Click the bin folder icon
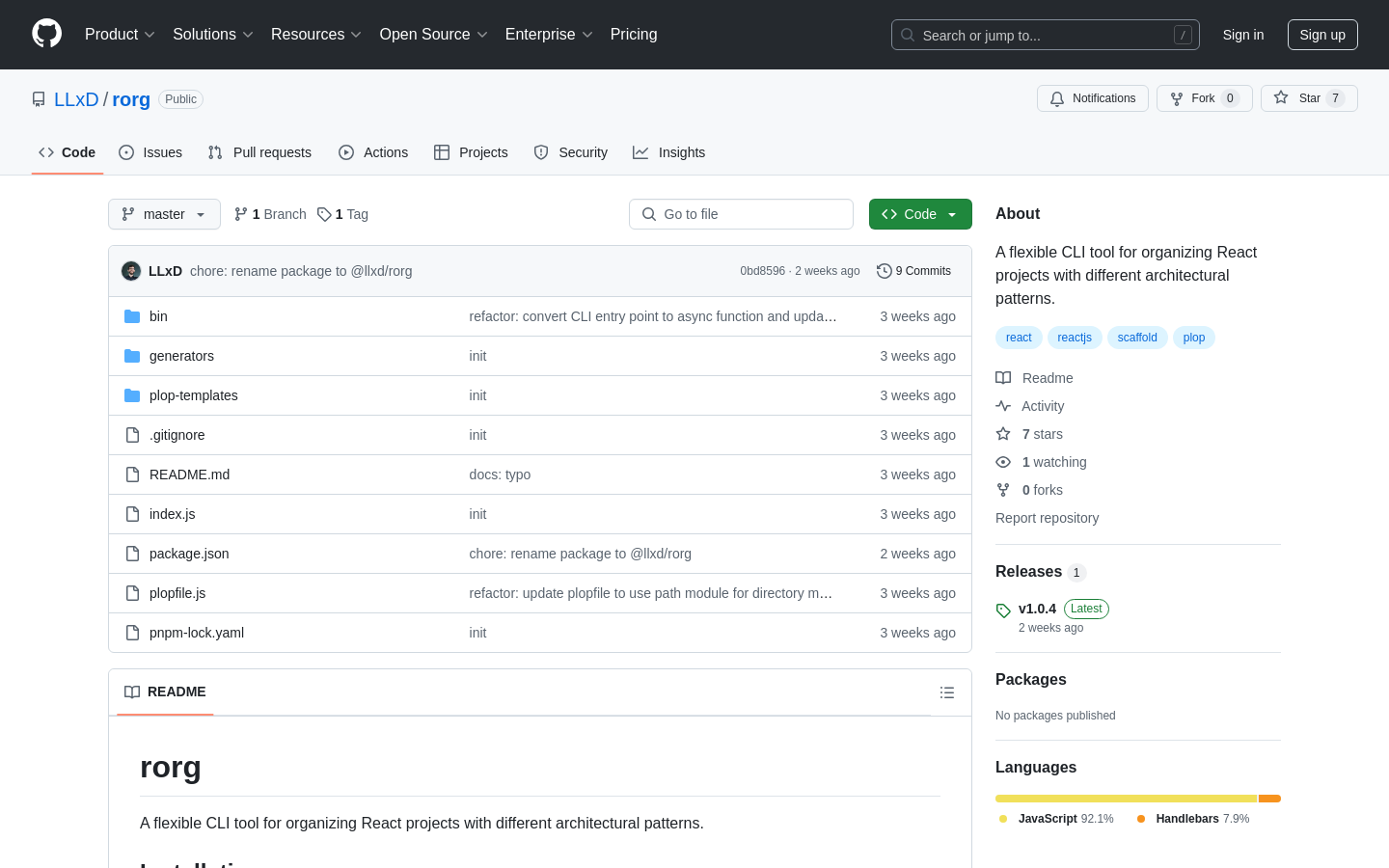 click(x=132, y=316)
